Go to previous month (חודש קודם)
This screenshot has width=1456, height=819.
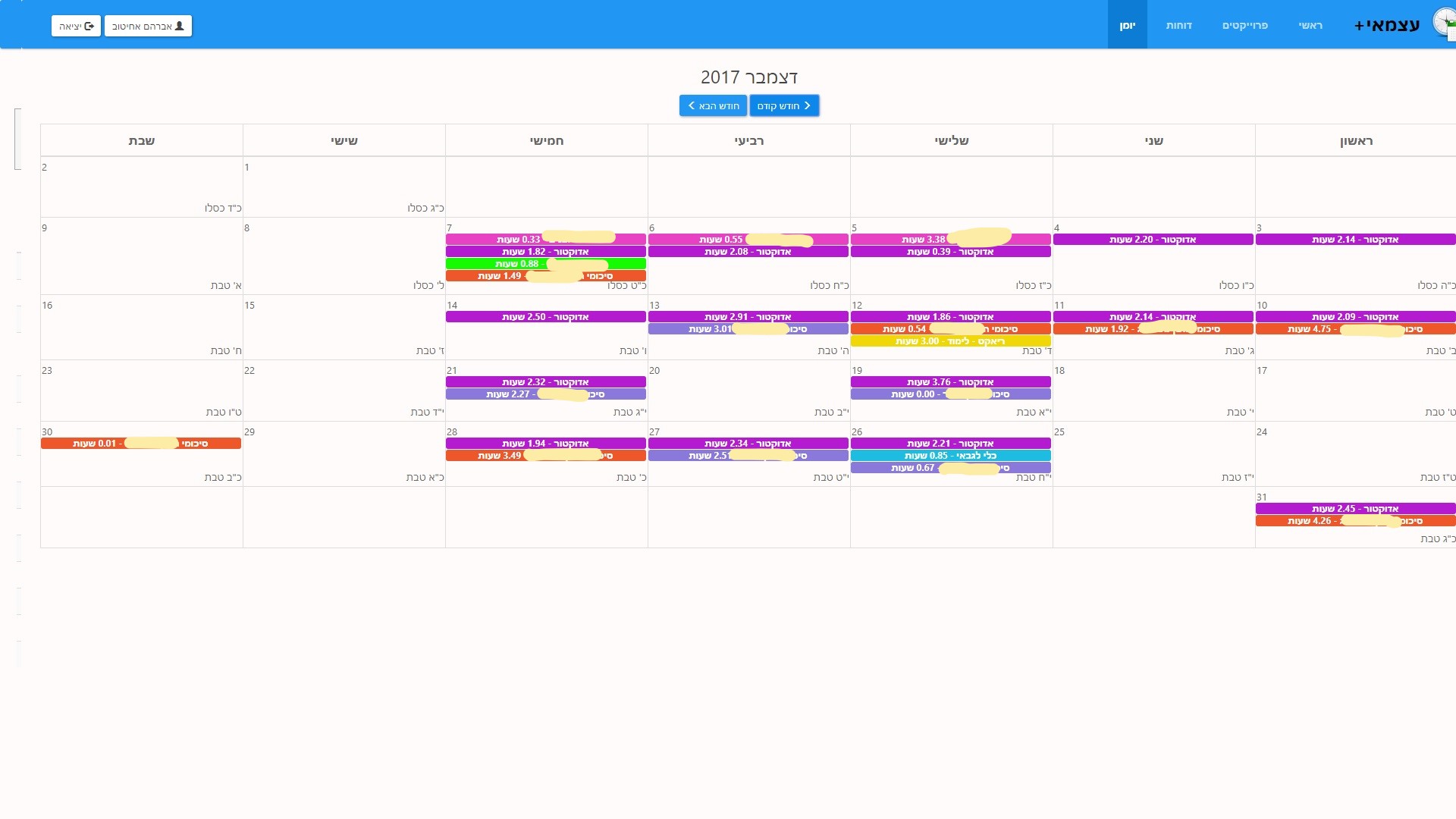click(784, 105)
